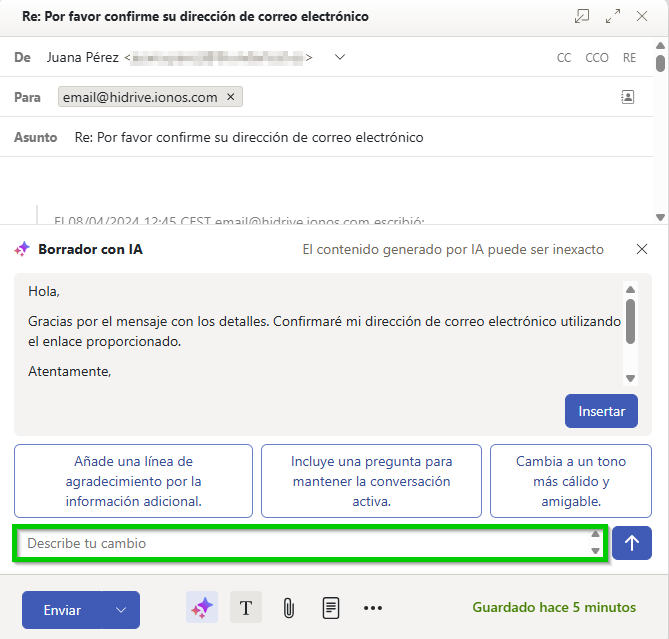Viewport: 669px width, 639px height.
Task: Choose 'Incluye una pregunta' suggestion
Action: coord(371,481)
